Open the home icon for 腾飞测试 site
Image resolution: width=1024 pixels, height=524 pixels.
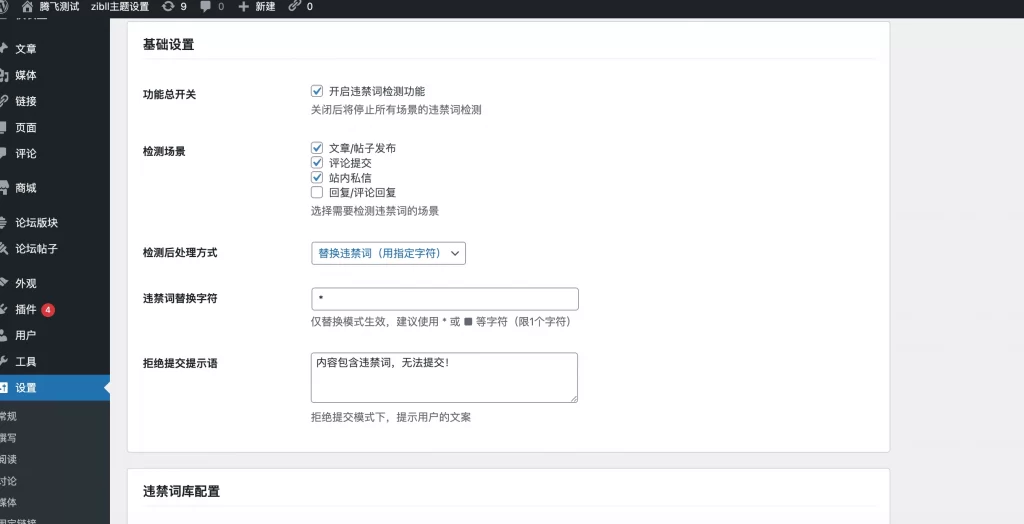coord(27,7)
